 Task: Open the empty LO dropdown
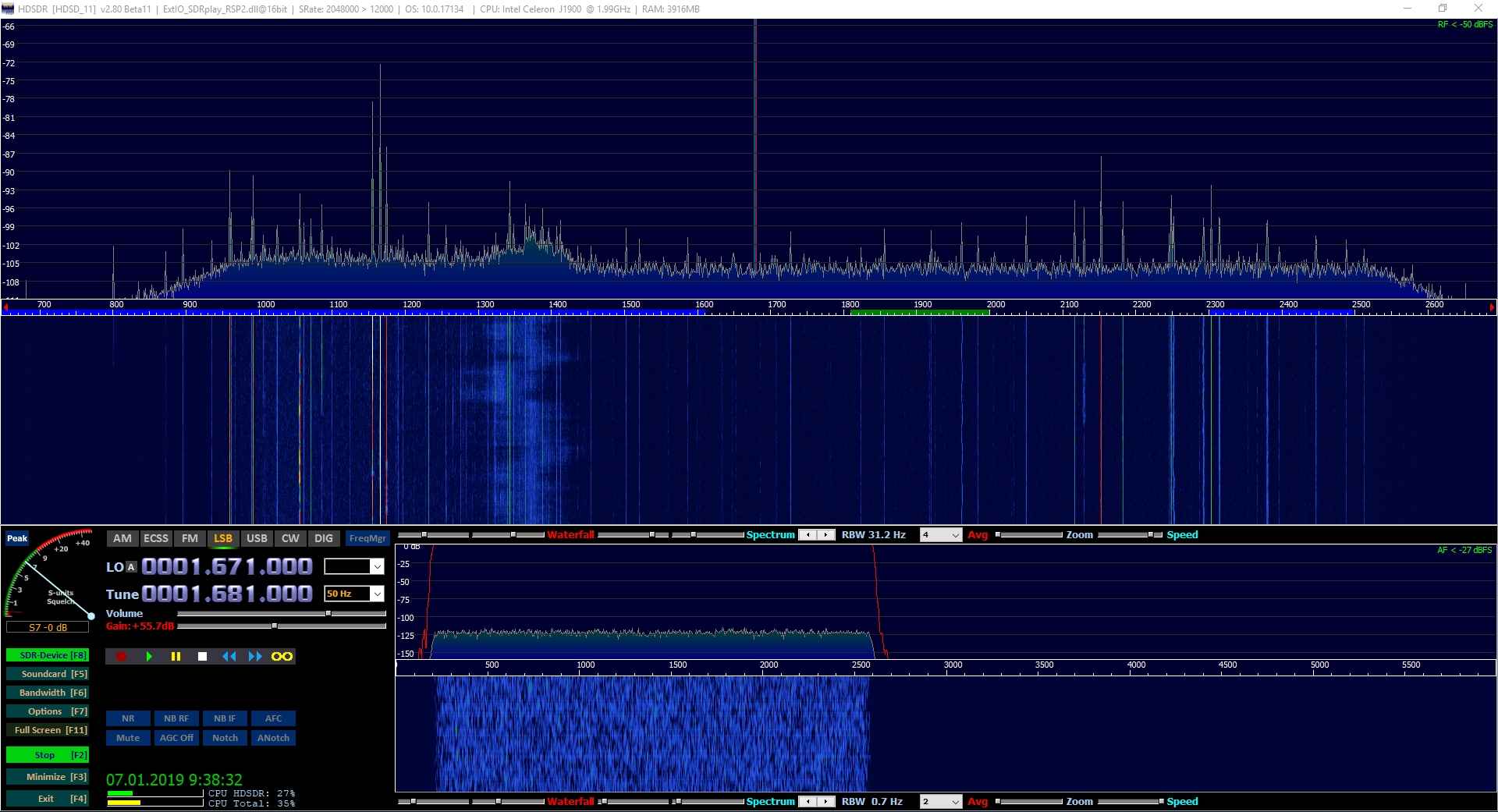pos(354,566)
